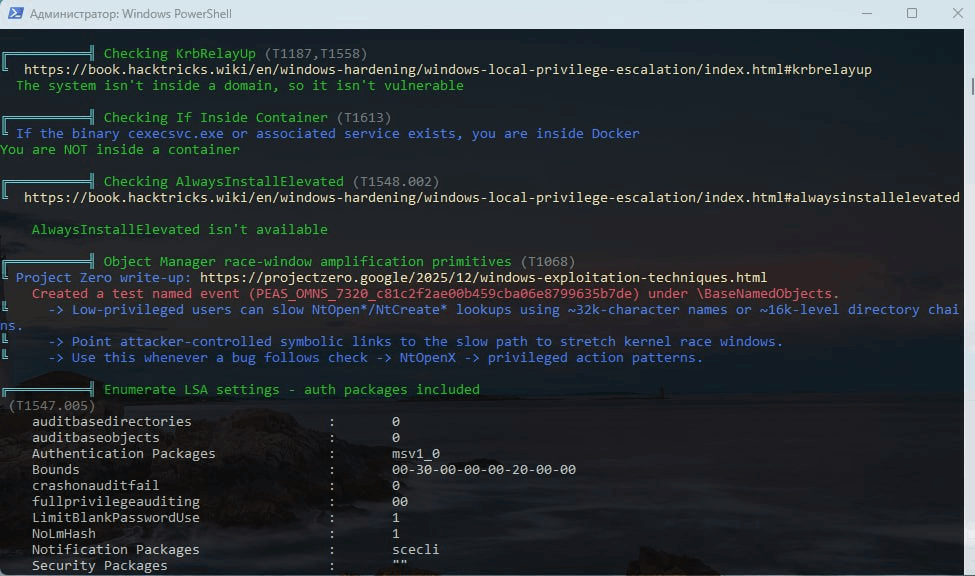Viewport: 975px width, 576px height.
Task: Select the '(T1548.002)' technique ID
Action: [396, 182]
